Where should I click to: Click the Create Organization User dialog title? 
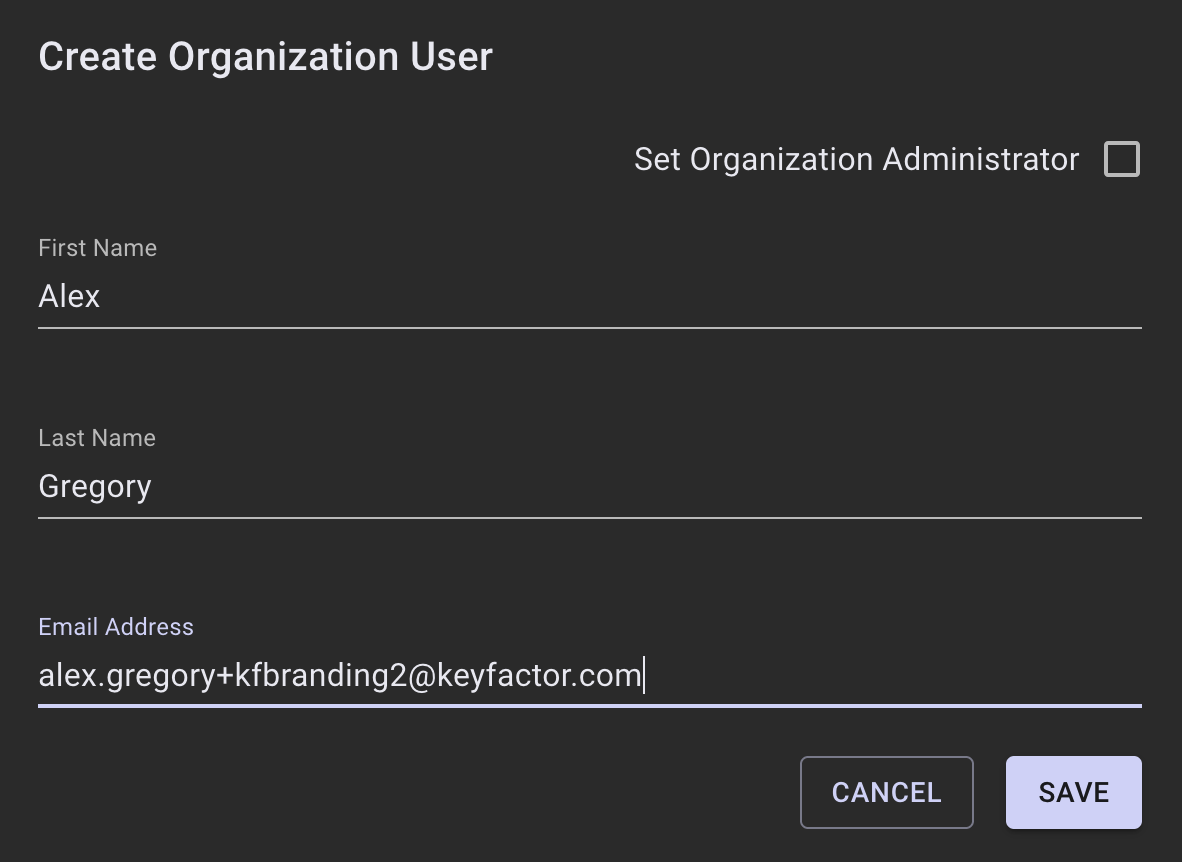[x=265, y=57]
